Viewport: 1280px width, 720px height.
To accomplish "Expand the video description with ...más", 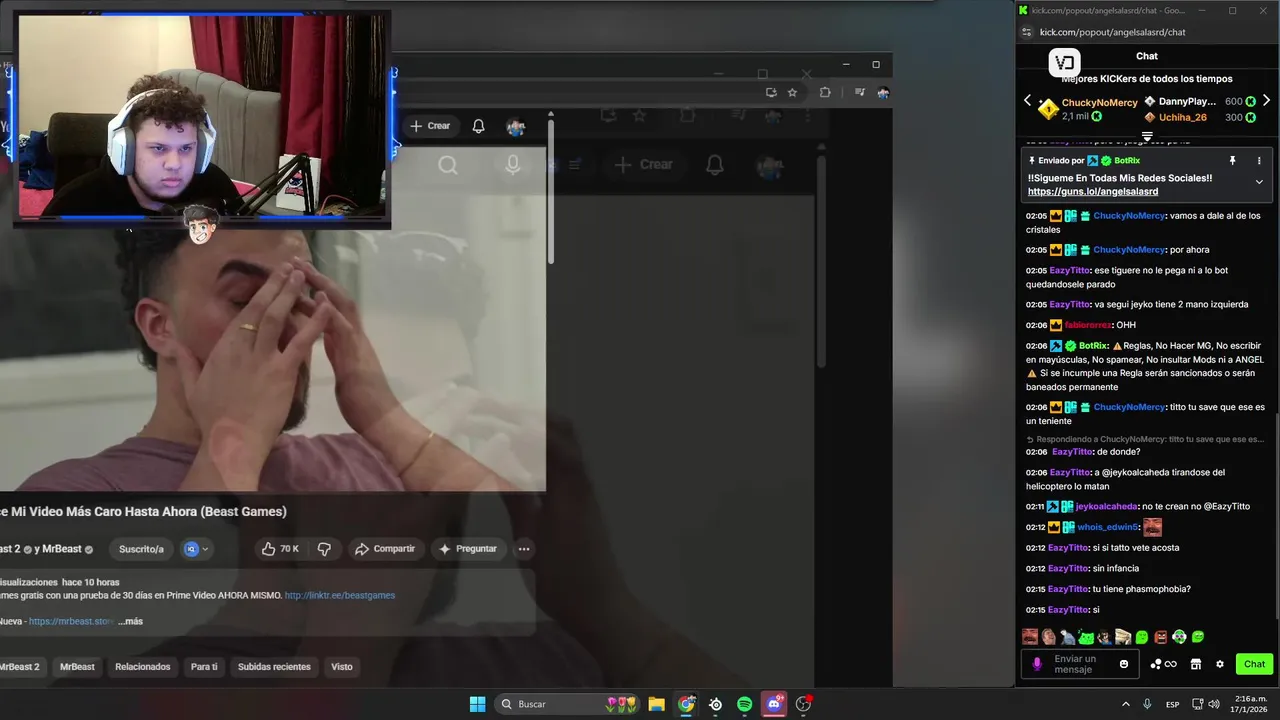I will click(130, 621).
